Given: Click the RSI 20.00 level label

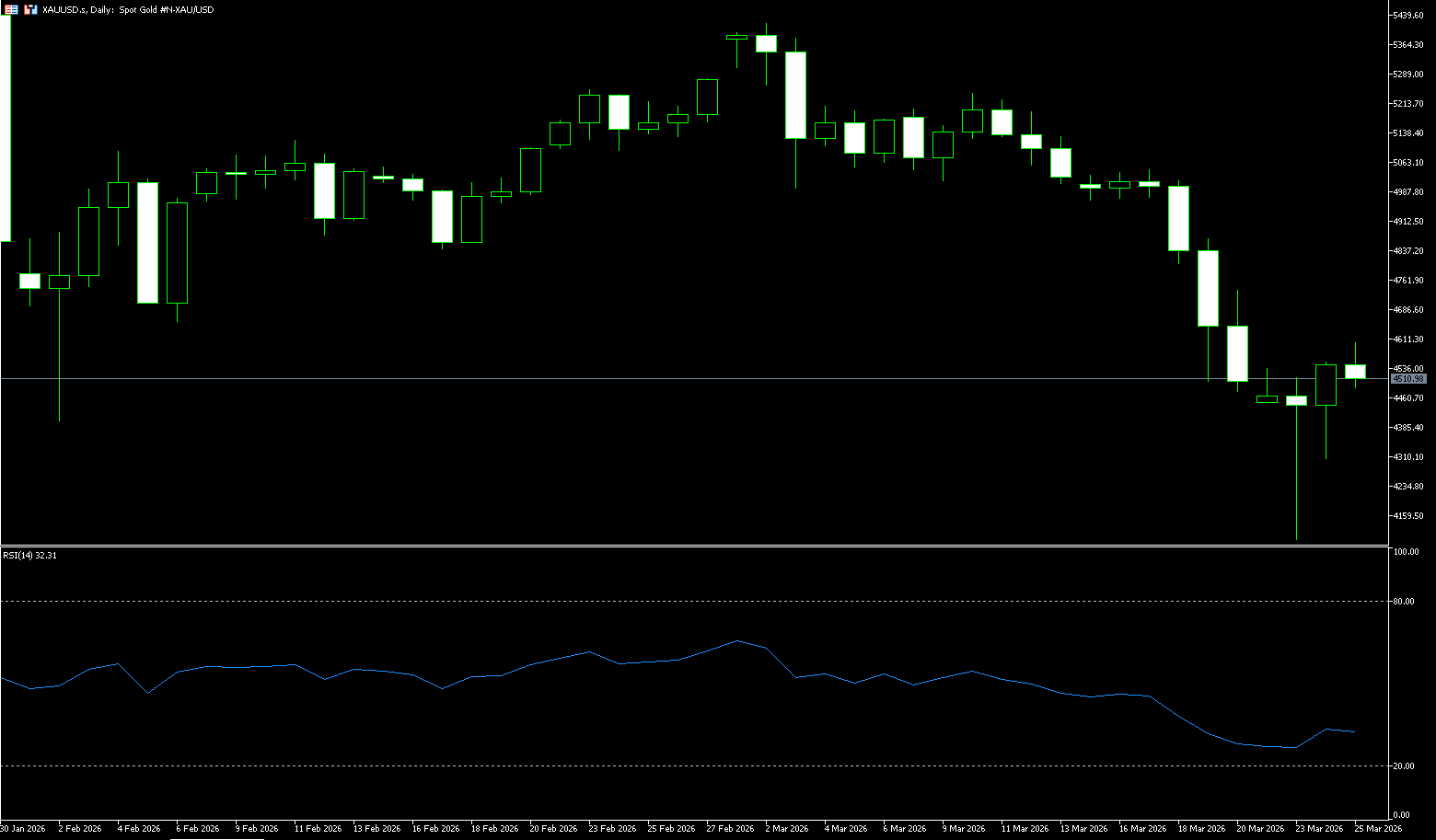Looking at the screenshot, I should pyautogui.click(x=1404, y=766).
